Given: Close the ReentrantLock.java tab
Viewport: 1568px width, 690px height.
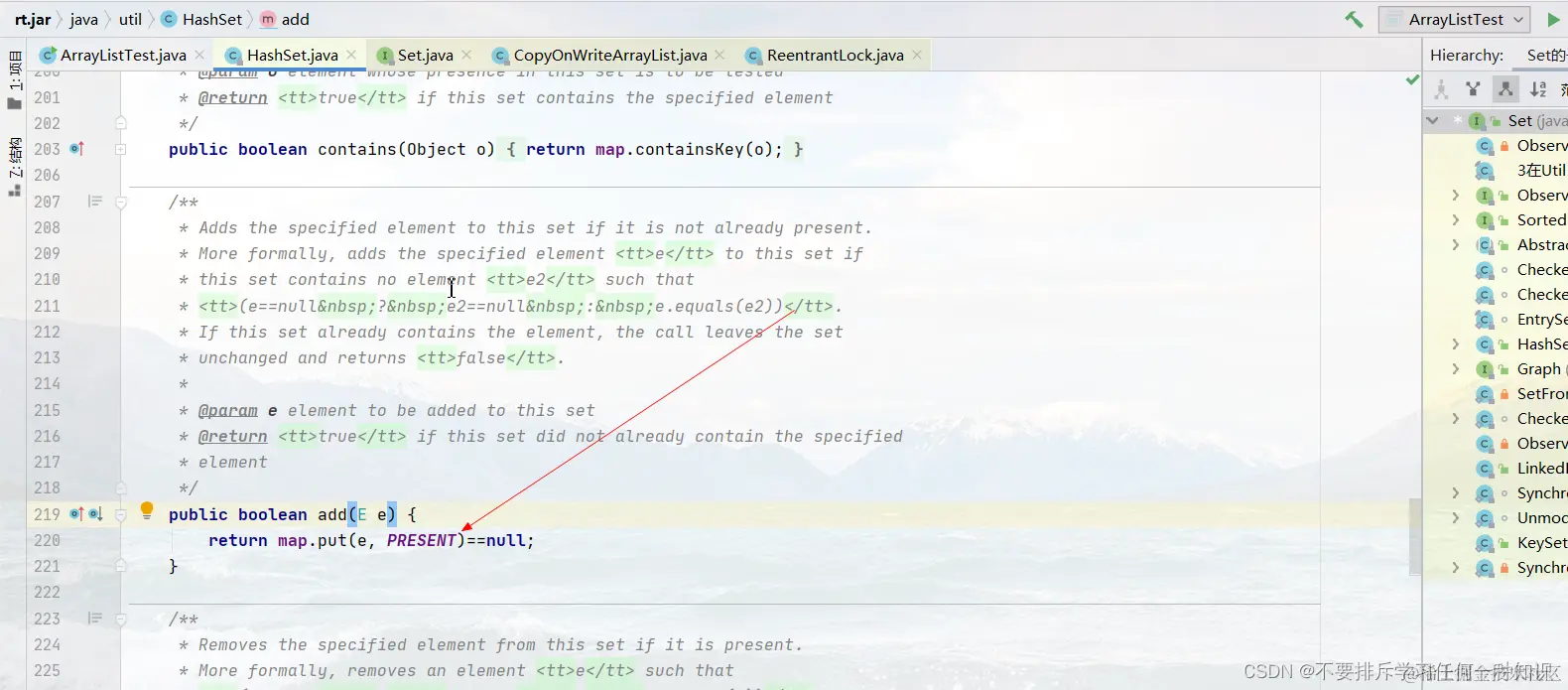Looking at the screenshot, I should 917,55.
